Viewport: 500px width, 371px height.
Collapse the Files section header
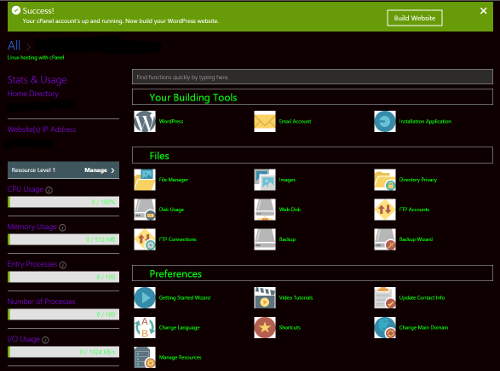[312, 155]
